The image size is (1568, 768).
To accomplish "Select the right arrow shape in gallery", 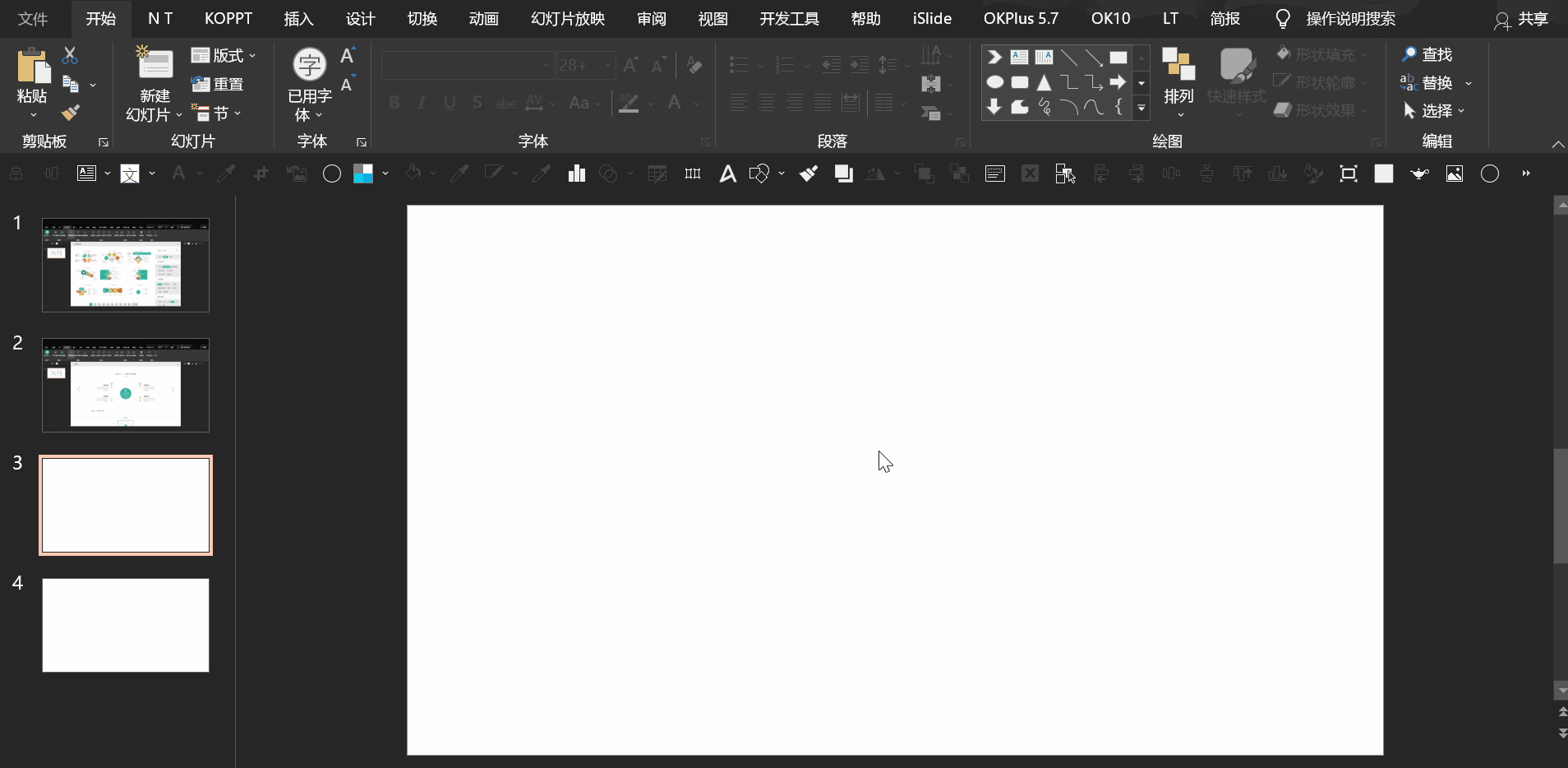I will pyautogui.click(x=1118, y=82).
